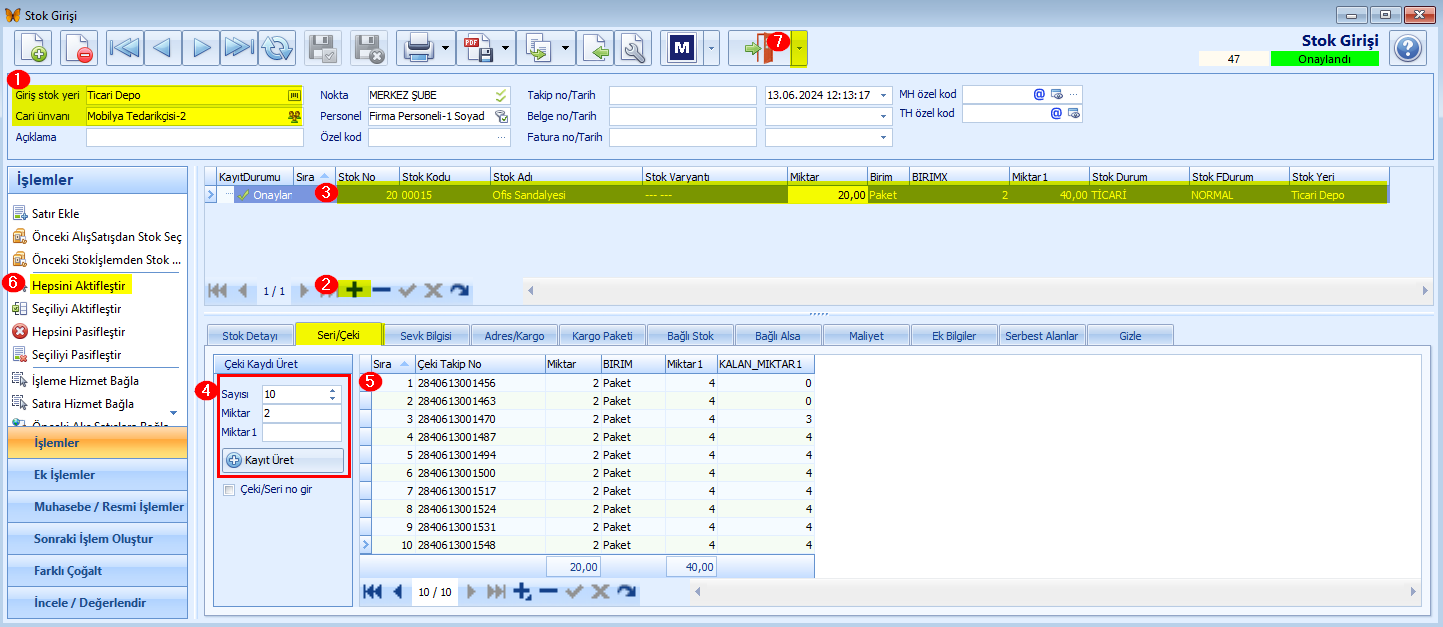This screenshot has height=627, width=1443.
Task: Click the Ofis Sandalyesi cell
Action: tap(565, 195)
